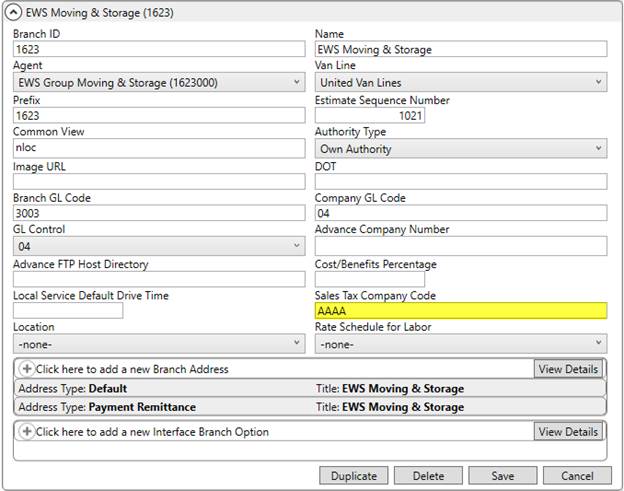The width and height of the screenshot is (624, 491).
Task: Focus the Estimate Sequence Number field
Action: (x=370, y=116)
